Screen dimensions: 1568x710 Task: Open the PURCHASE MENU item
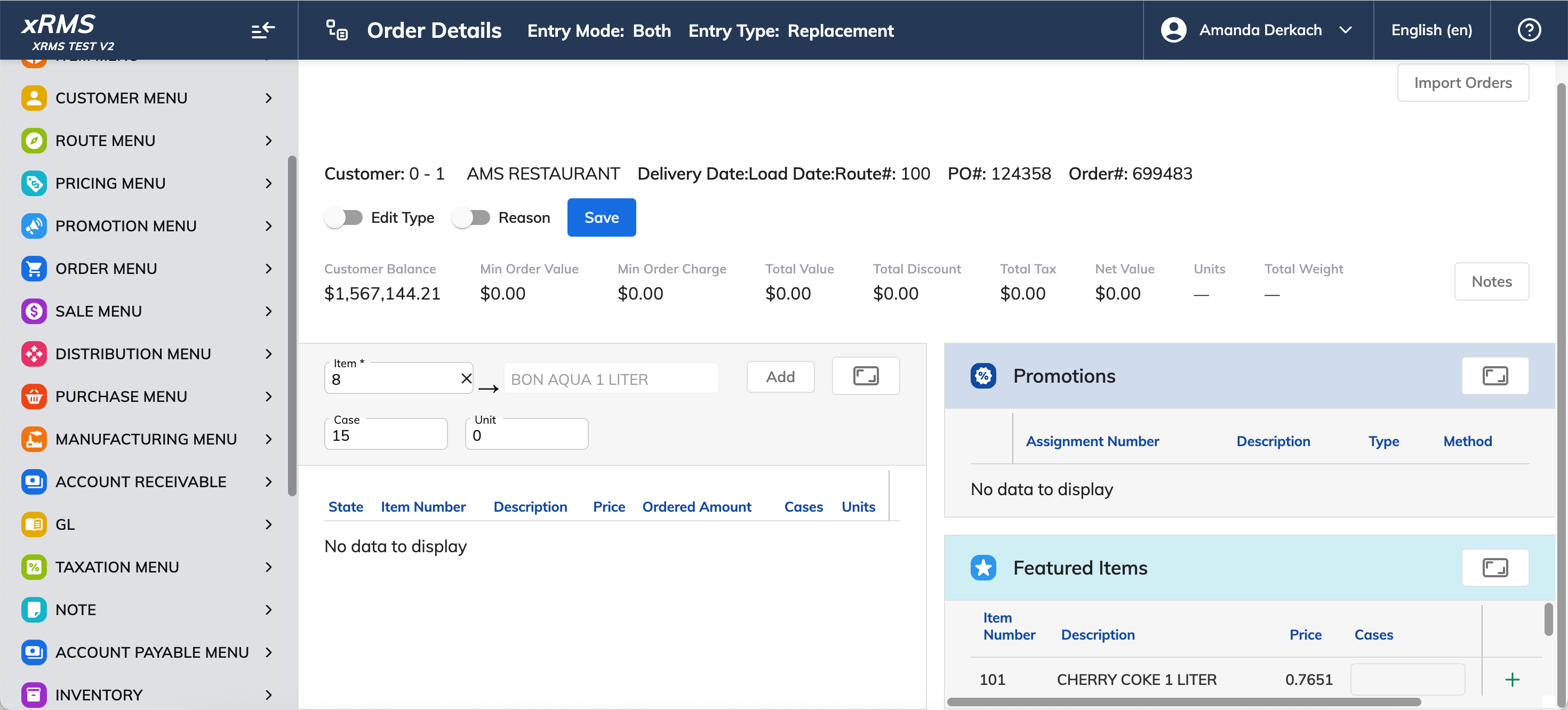[x=148, y=396]
